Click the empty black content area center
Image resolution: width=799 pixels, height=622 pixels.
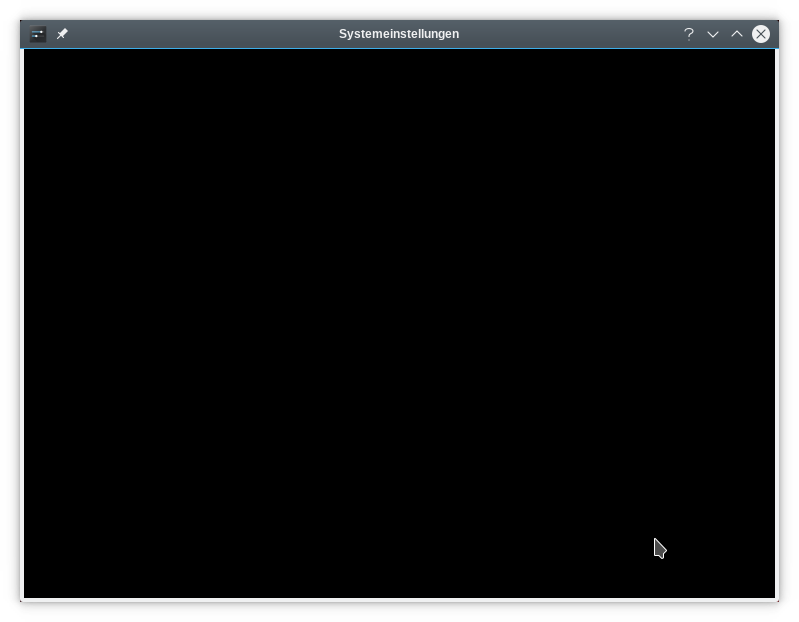tap(399, 324)
